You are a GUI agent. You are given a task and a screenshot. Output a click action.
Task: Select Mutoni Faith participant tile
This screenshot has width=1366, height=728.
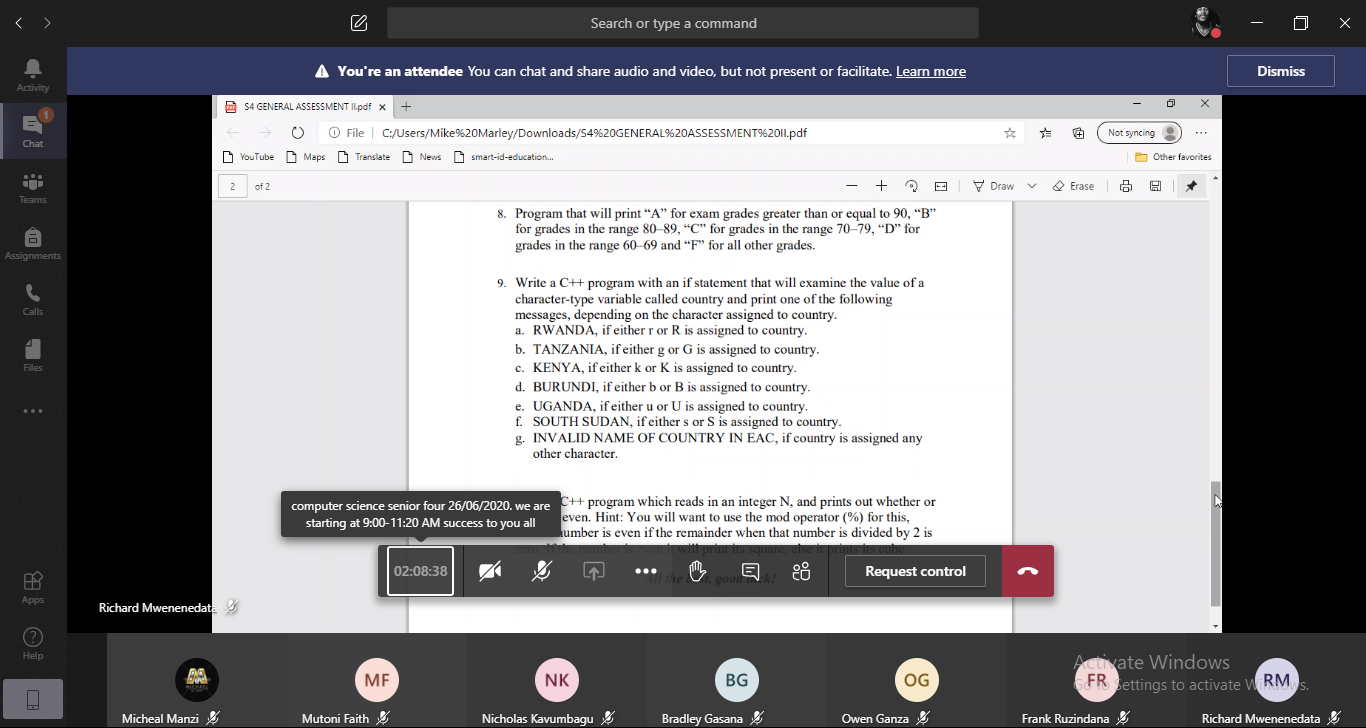point(377,681)
